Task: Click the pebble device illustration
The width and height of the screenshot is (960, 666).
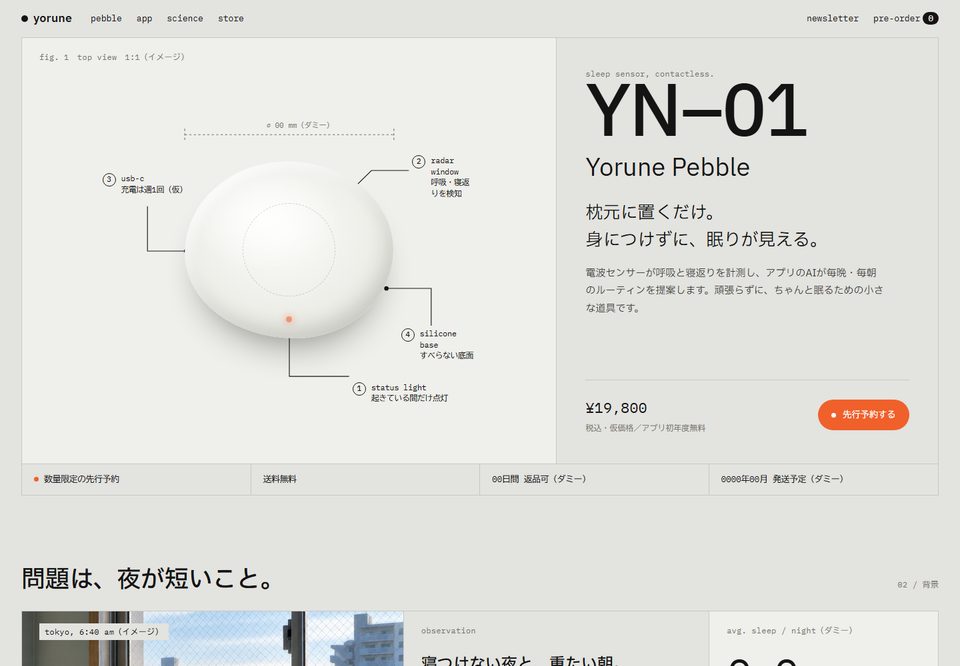Action: (289, 250)
